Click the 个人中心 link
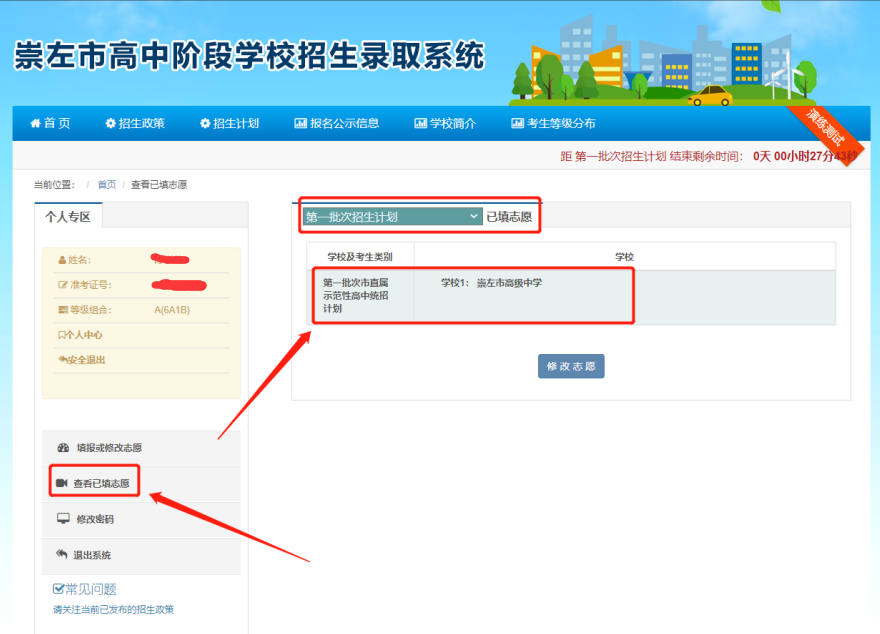The image size is (880, 634). pyautogui.click(x=83, y=335)
